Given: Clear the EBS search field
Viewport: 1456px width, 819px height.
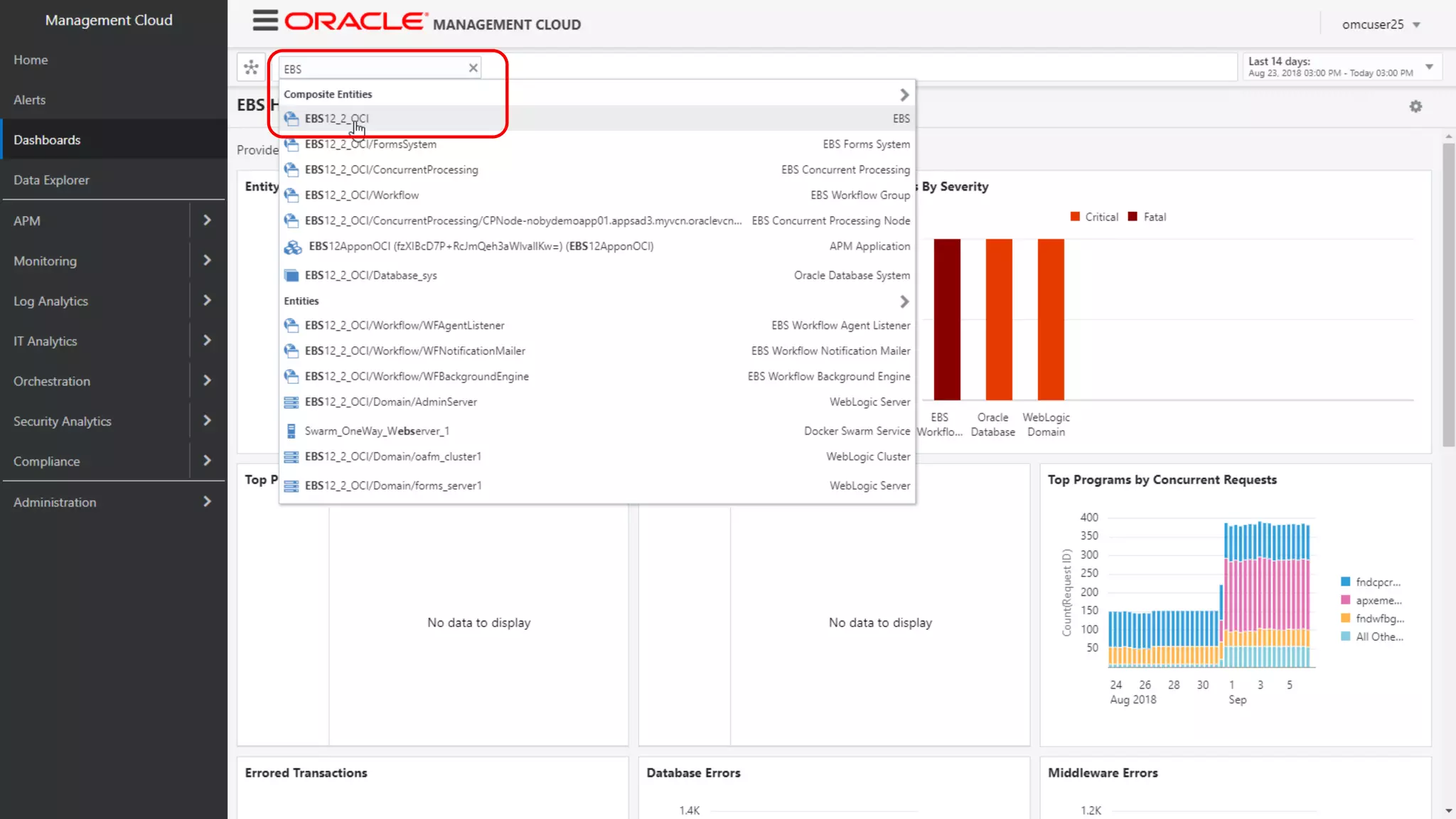Looking at the screenshot, I should 473,68.
